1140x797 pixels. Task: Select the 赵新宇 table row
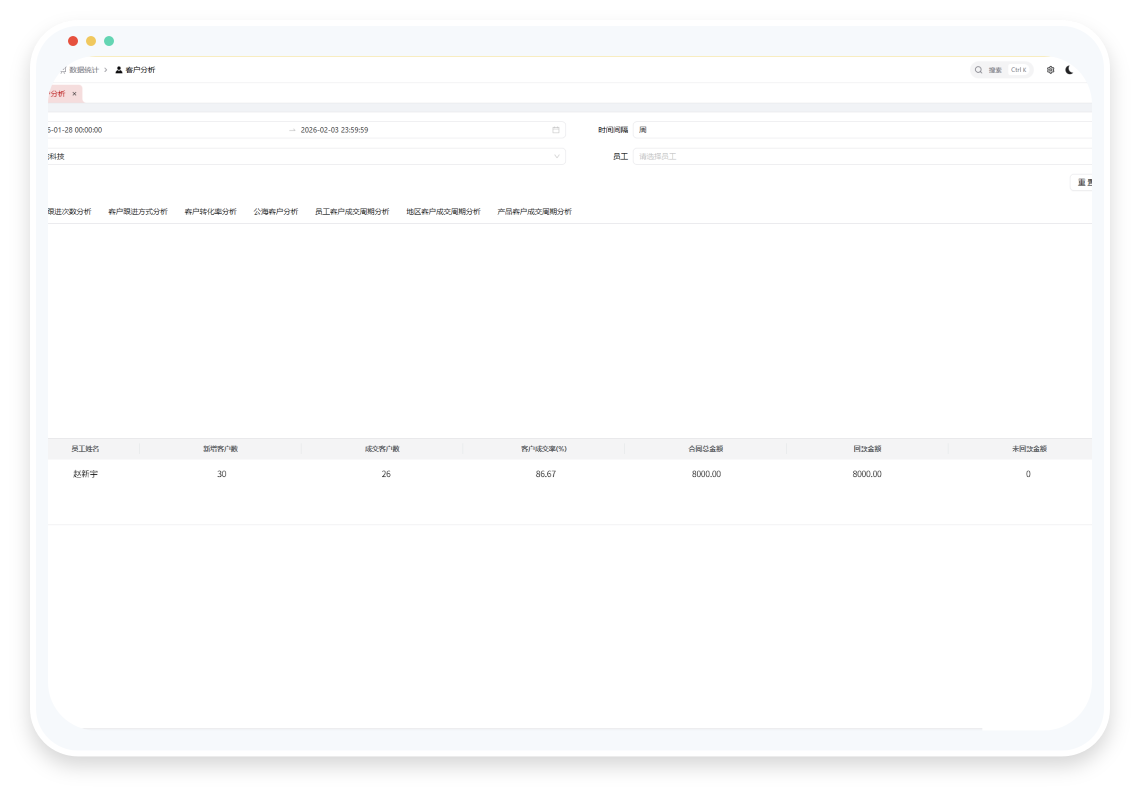click(x=570, y=474)
